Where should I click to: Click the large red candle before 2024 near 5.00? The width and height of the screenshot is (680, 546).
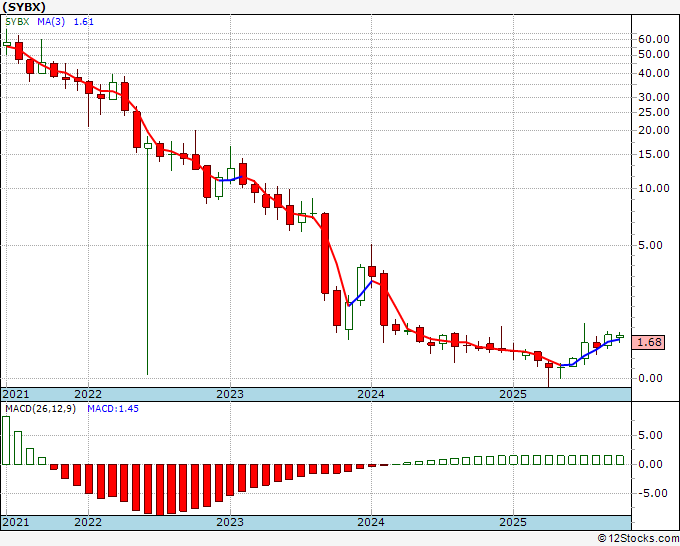pyautogui.click(x=325, y=254)
